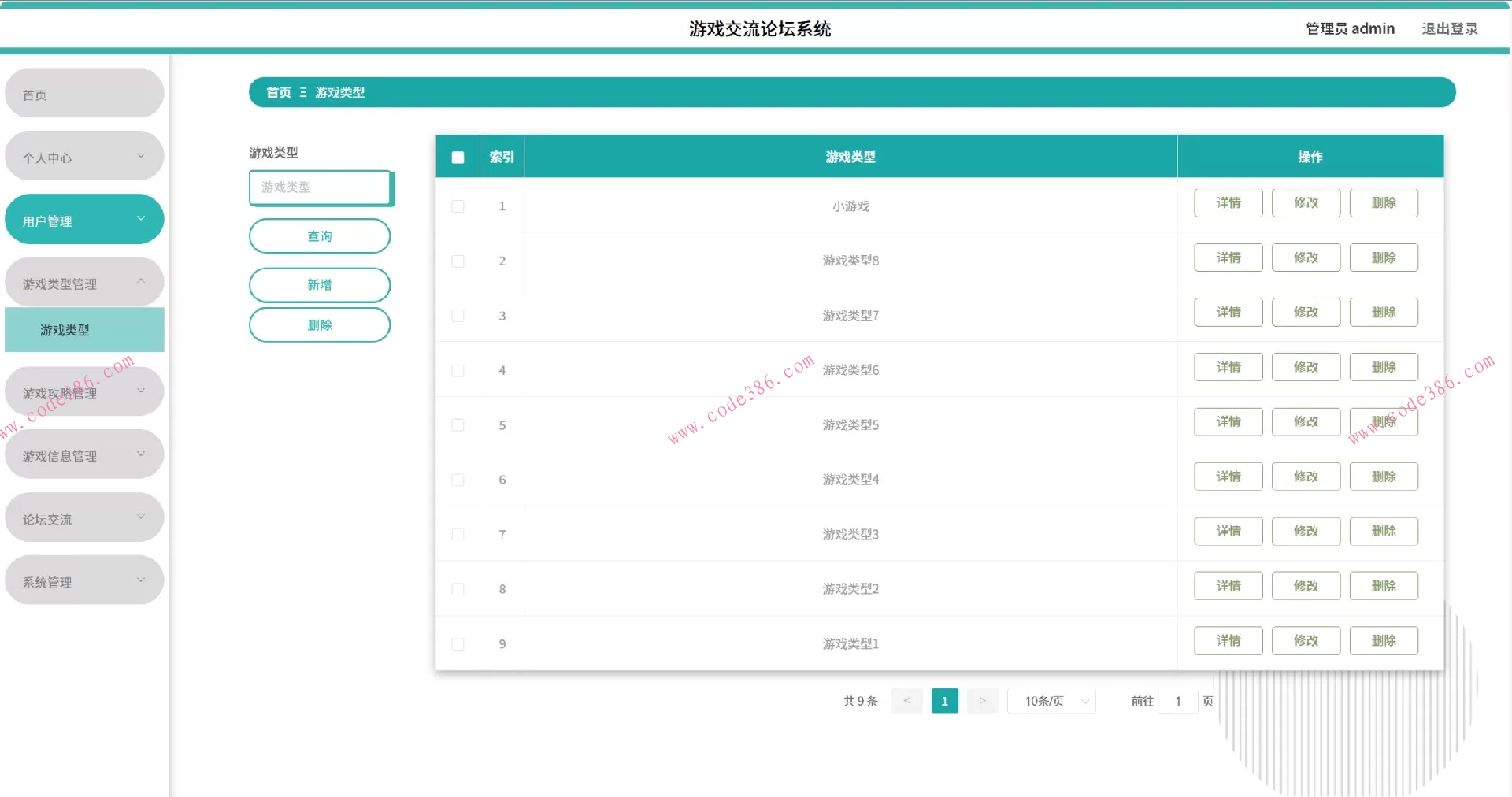Collapse the 游戏类型管理 sidebar section
This screenshot has width=1512, height=797.
(x=84, y=281)
